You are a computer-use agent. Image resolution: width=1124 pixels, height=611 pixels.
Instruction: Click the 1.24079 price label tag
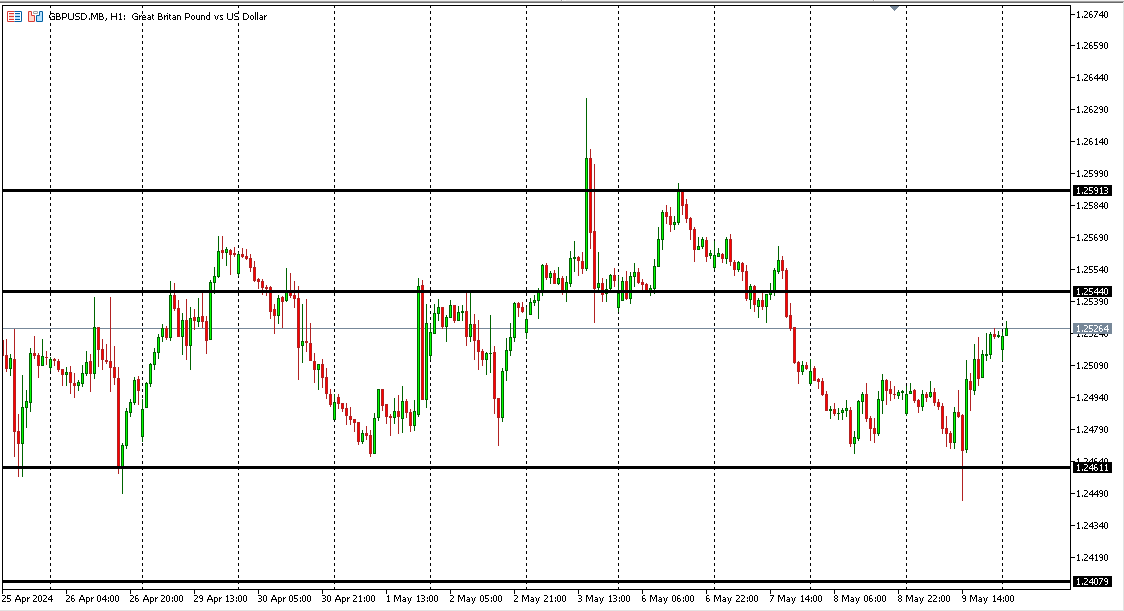(x=1091, y=581)
